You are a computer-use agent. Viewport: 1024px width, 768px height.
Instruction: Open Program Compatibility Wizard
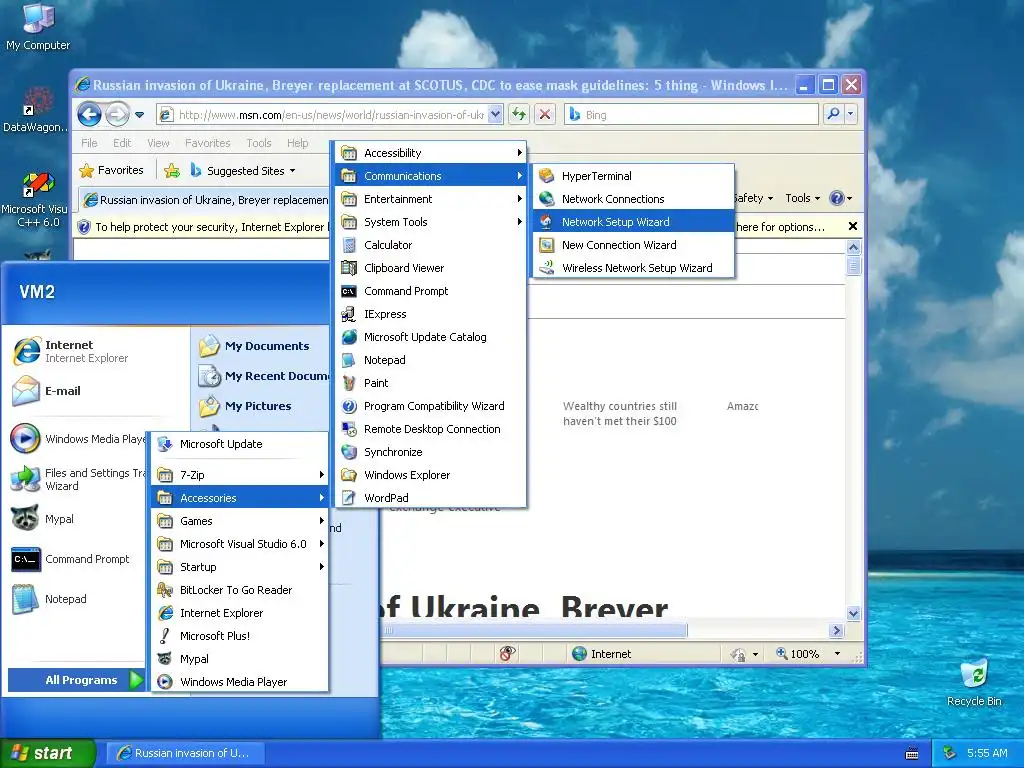(431, 406)
